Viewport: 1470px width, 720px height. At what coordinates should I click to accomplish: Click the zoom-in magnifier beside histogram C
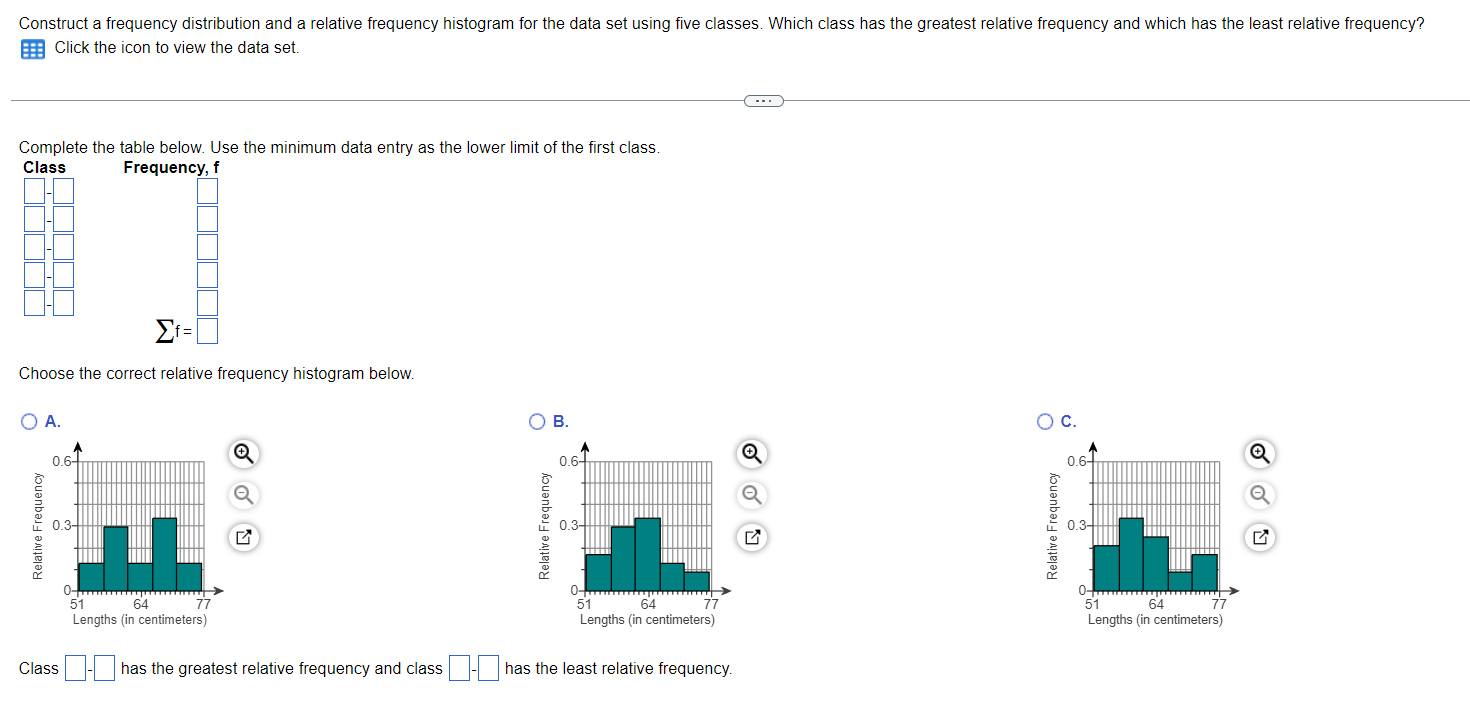pyautogui.click(x=1259, y=453)
